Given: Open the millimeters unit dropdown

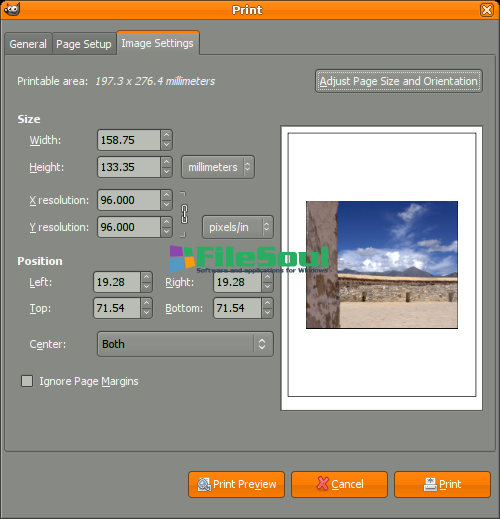Looking at the screenshot, I should [x=218, y=167].
